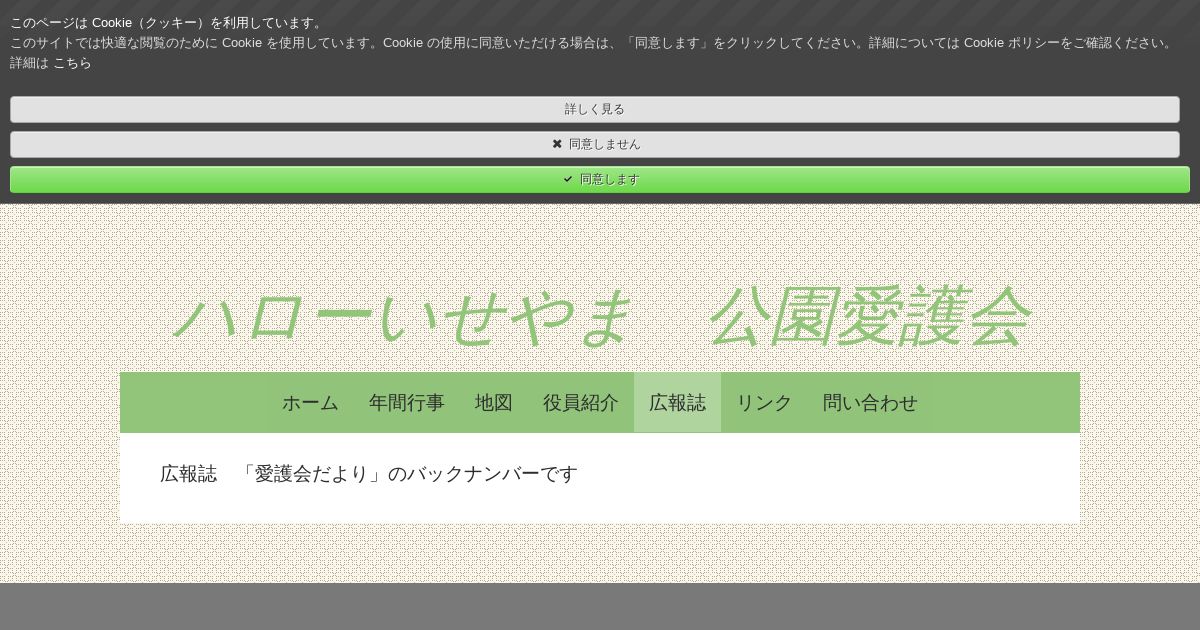Click site title ハローいせやま 公園愛護会
This screenshot has height=630, width=1200.
600,316
